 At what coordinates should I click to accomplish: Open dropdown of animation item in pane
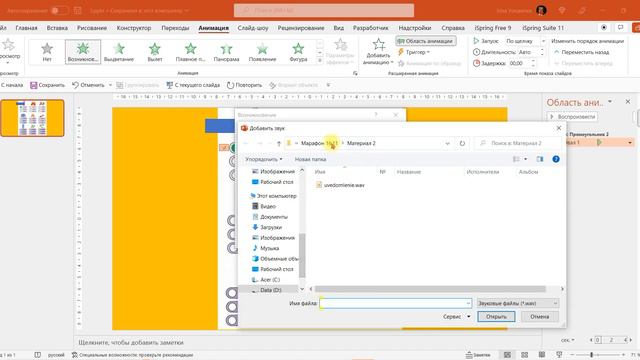(x=630, y=142)
